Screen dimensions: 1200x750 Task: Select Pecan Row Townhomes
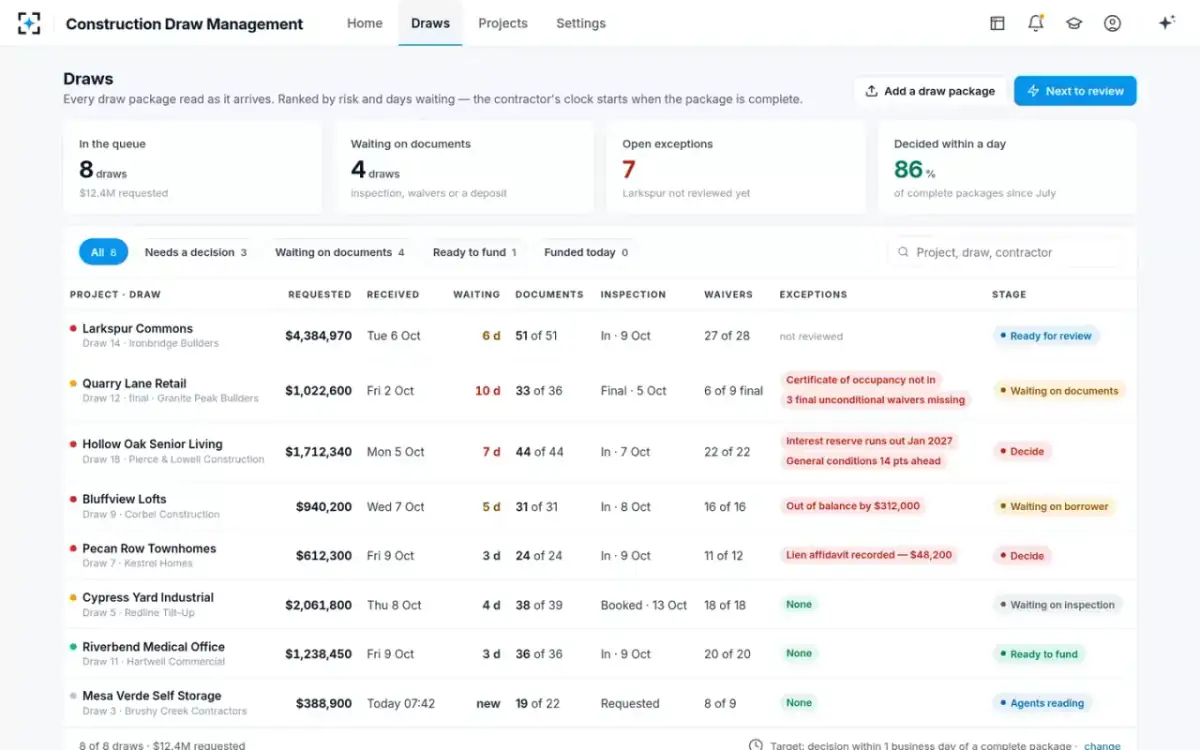click(x=149, y=548)
